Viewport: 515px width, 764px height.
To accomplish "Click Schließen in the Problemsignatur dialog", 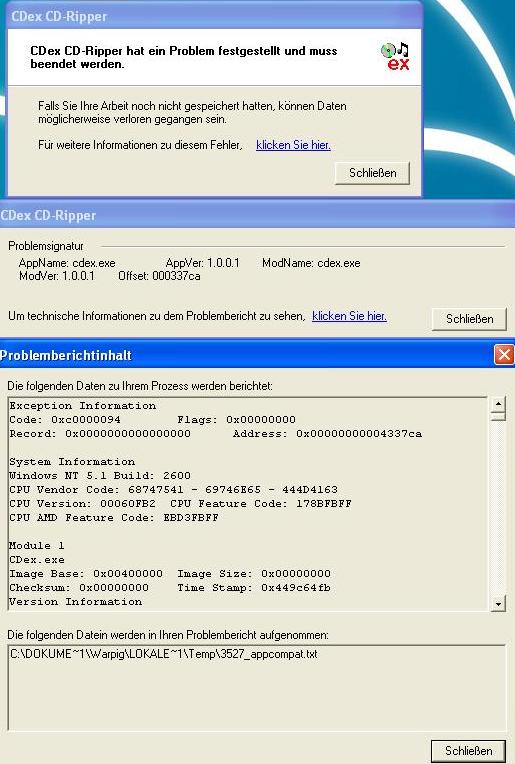I will tap(469, 319).
